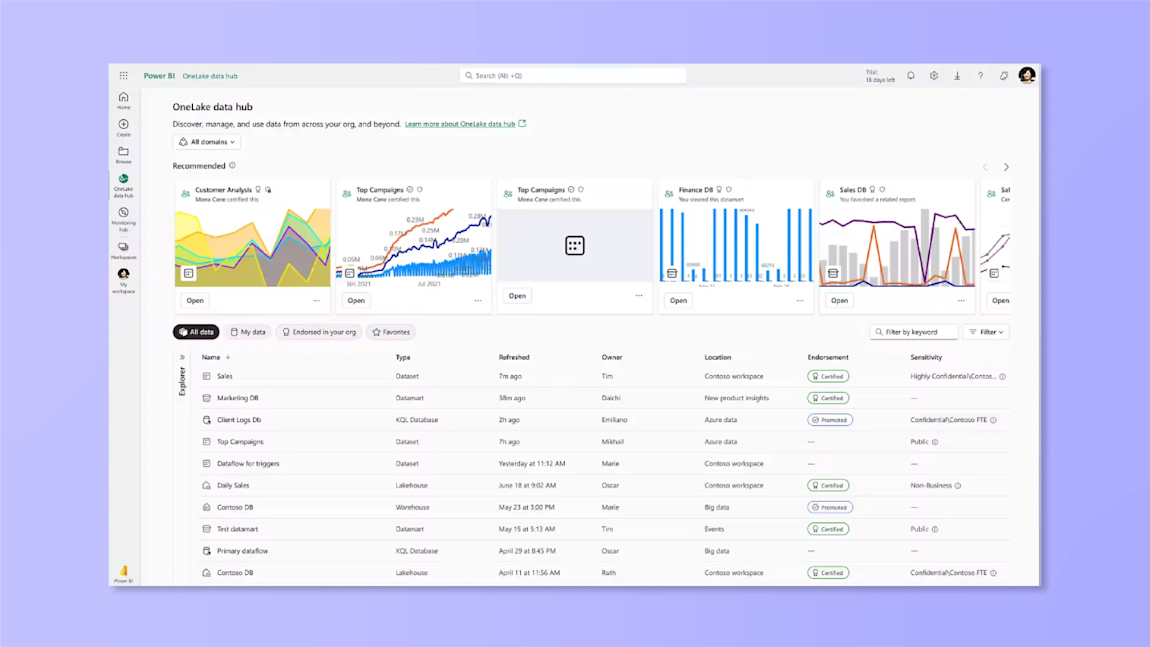Select the My data tab
The width and height of the screenshot is (1150, 647).
coord(248,332)
